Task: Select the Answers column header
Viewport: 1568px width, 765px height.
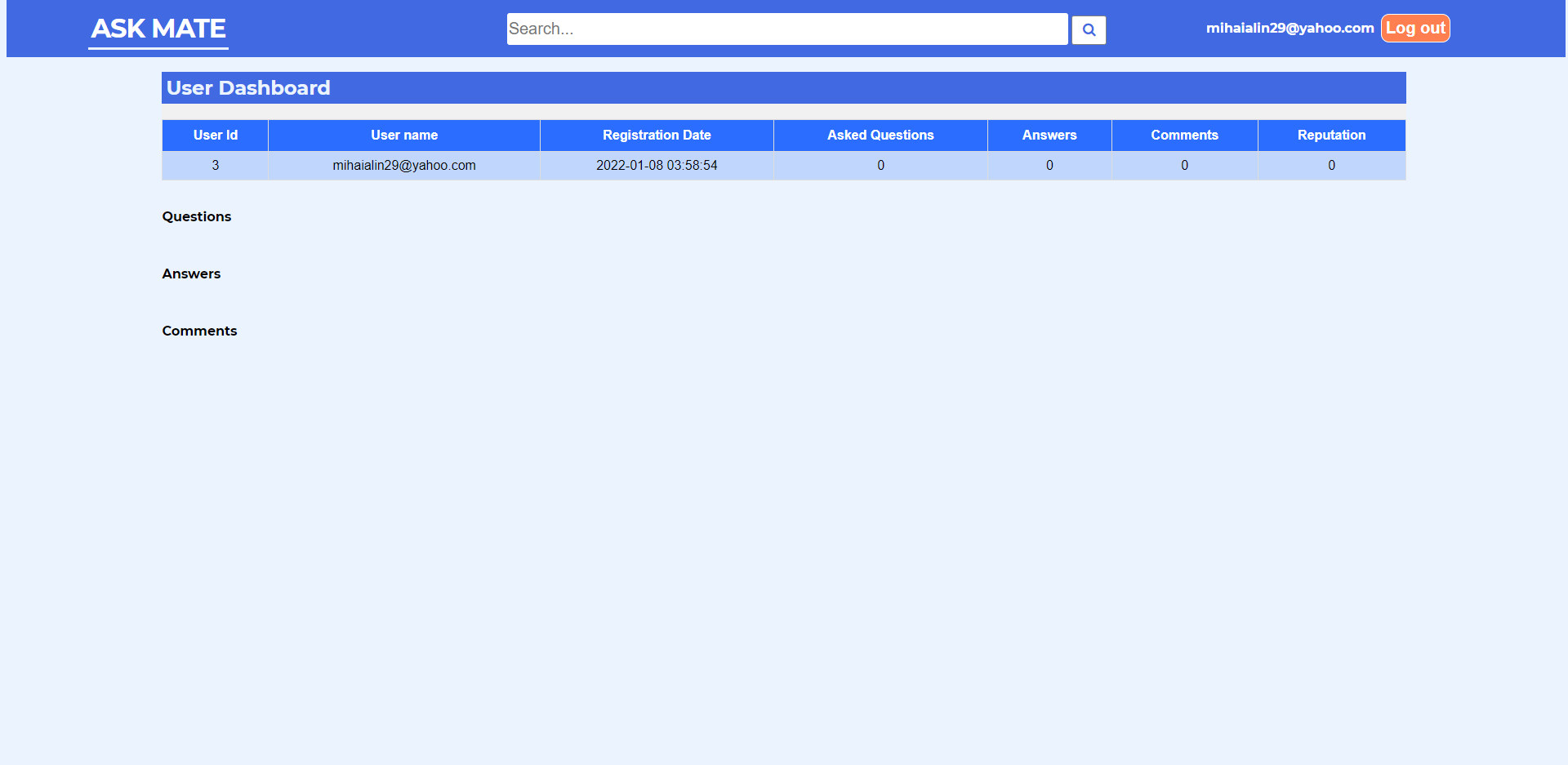Action: (1049, 135)
